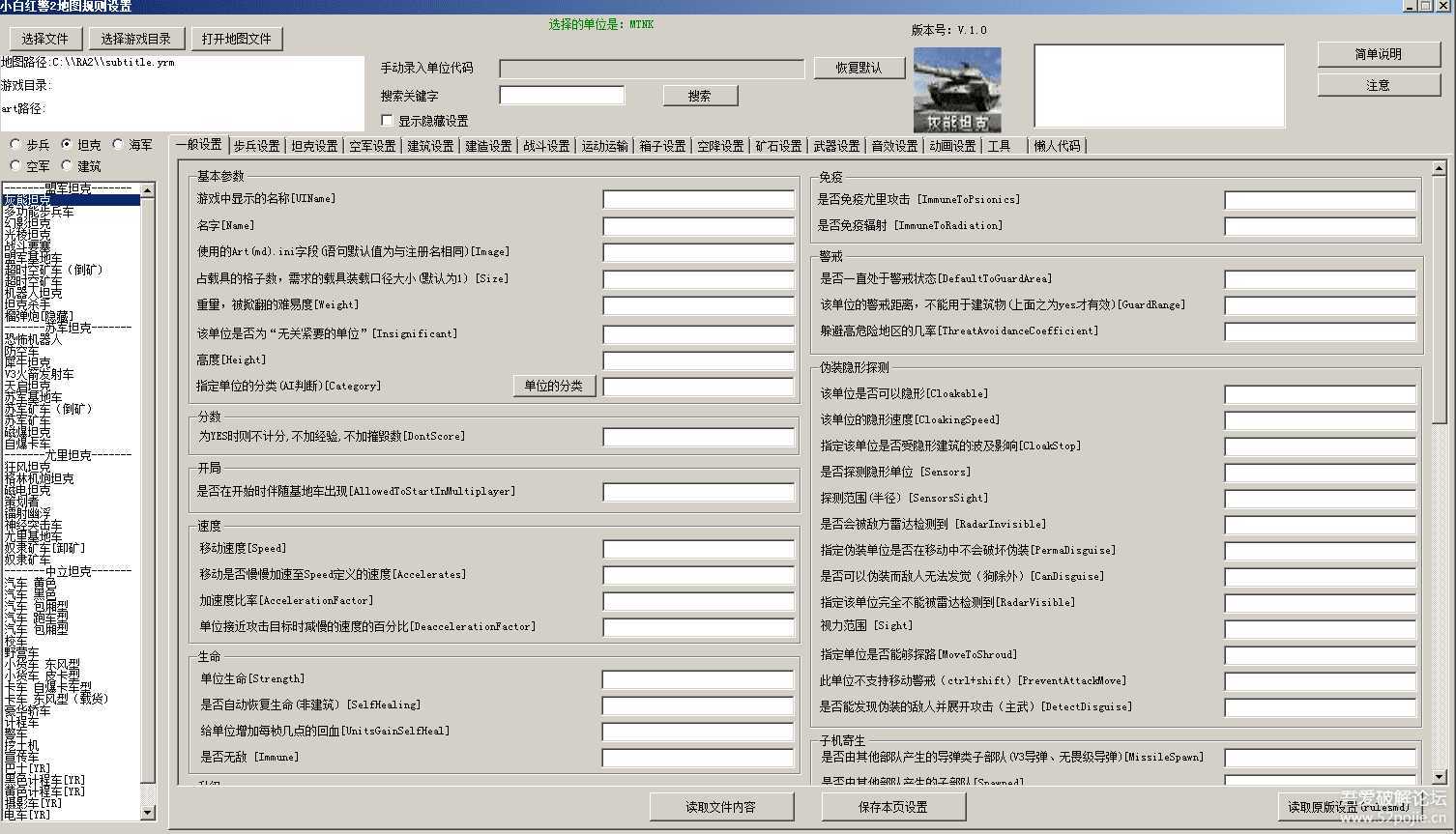This screenshot has height=834, width=1456.
Task: Open the 单位的分类 category picker
Action: click(553, 386)
